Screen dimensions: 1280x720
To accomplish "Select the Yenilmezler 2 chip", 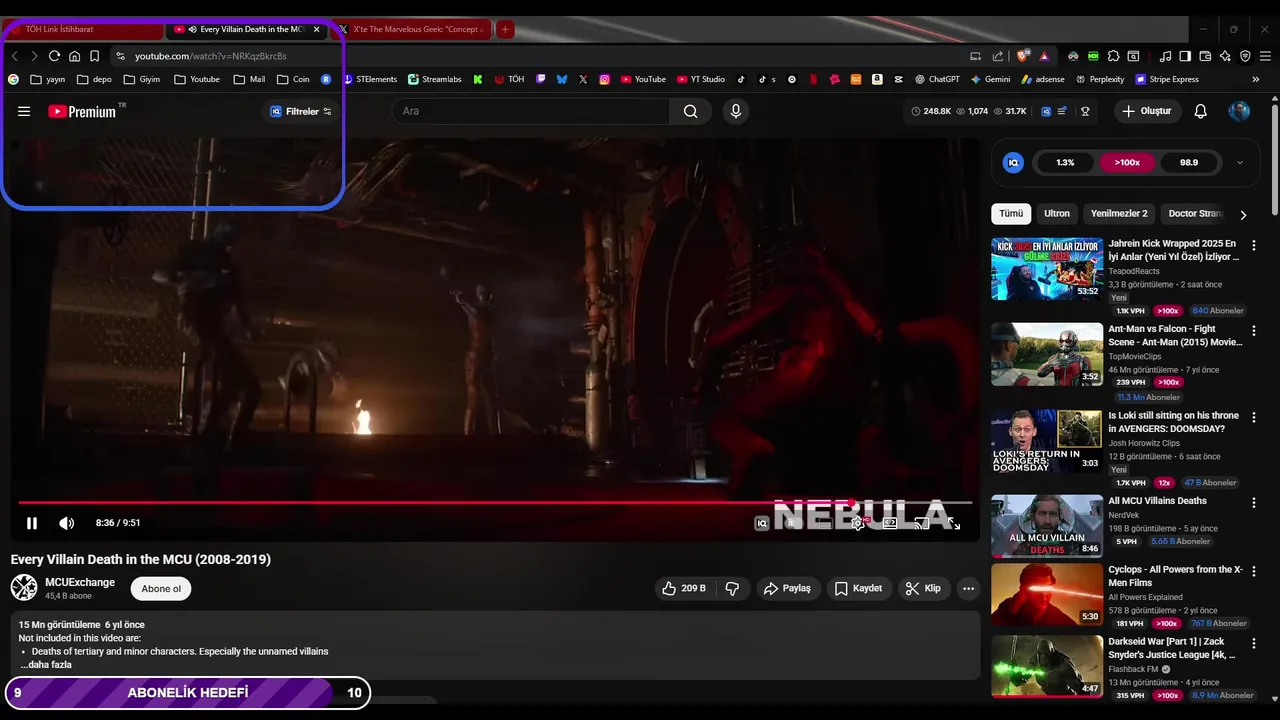I will tap(1119, 214).
